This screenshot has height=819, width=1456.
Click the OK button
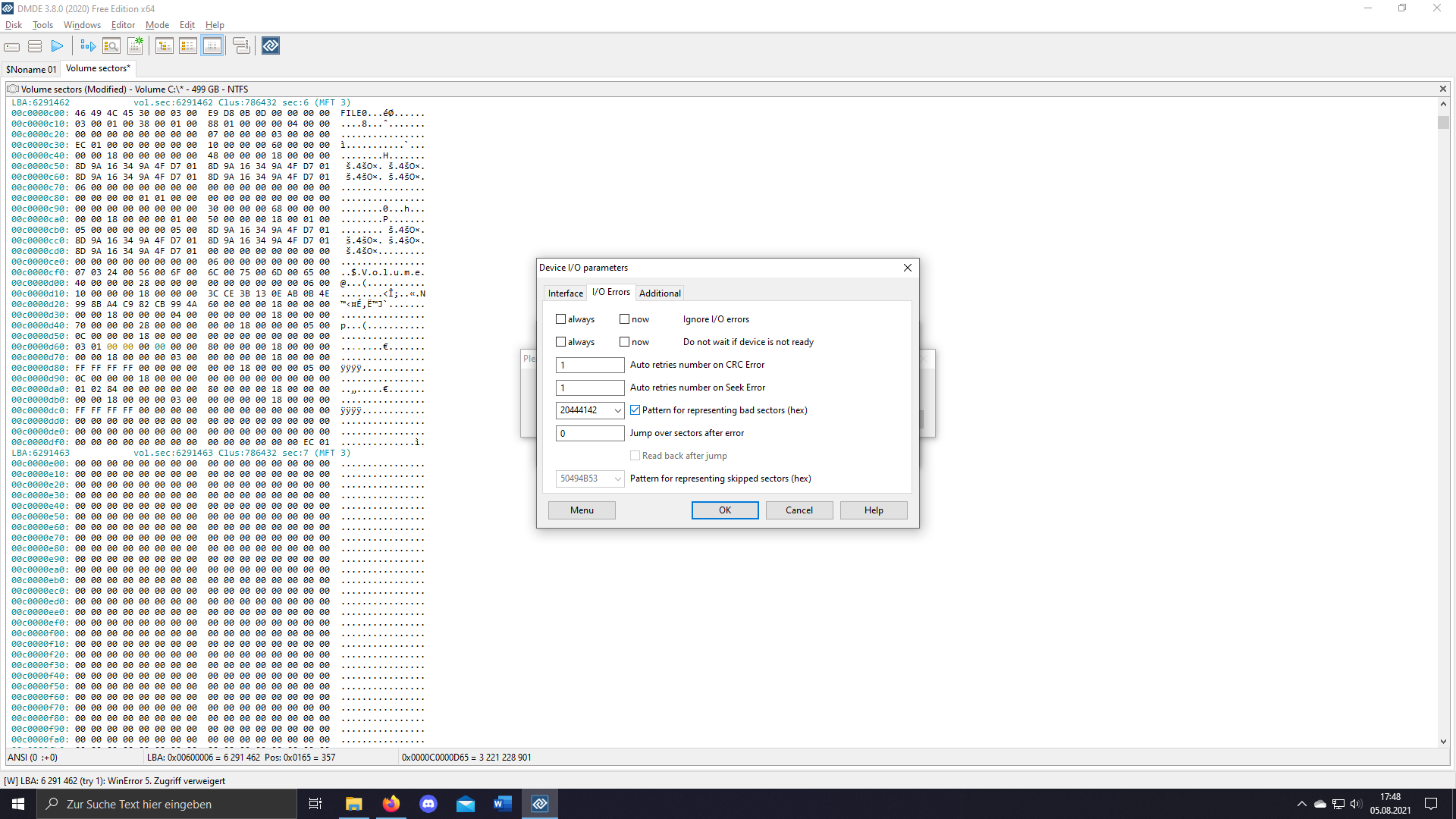[724, 510]
